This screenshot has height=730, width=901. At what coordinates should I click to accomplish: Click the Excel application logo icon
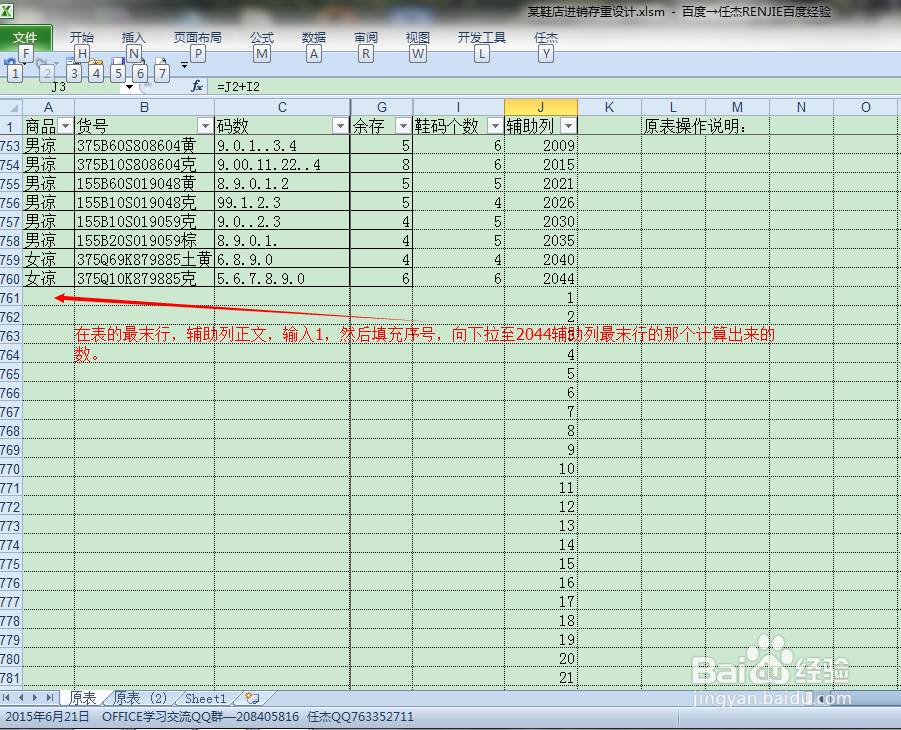[x=7, y=10]
